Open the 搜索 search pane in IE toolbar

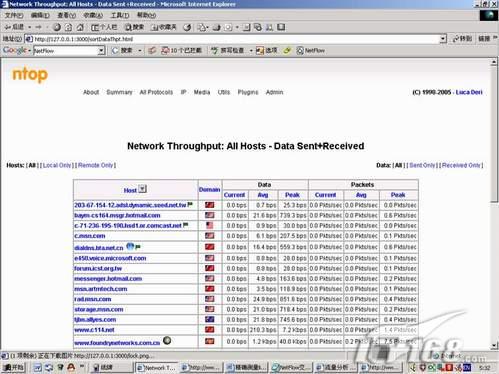coord(134,27)
